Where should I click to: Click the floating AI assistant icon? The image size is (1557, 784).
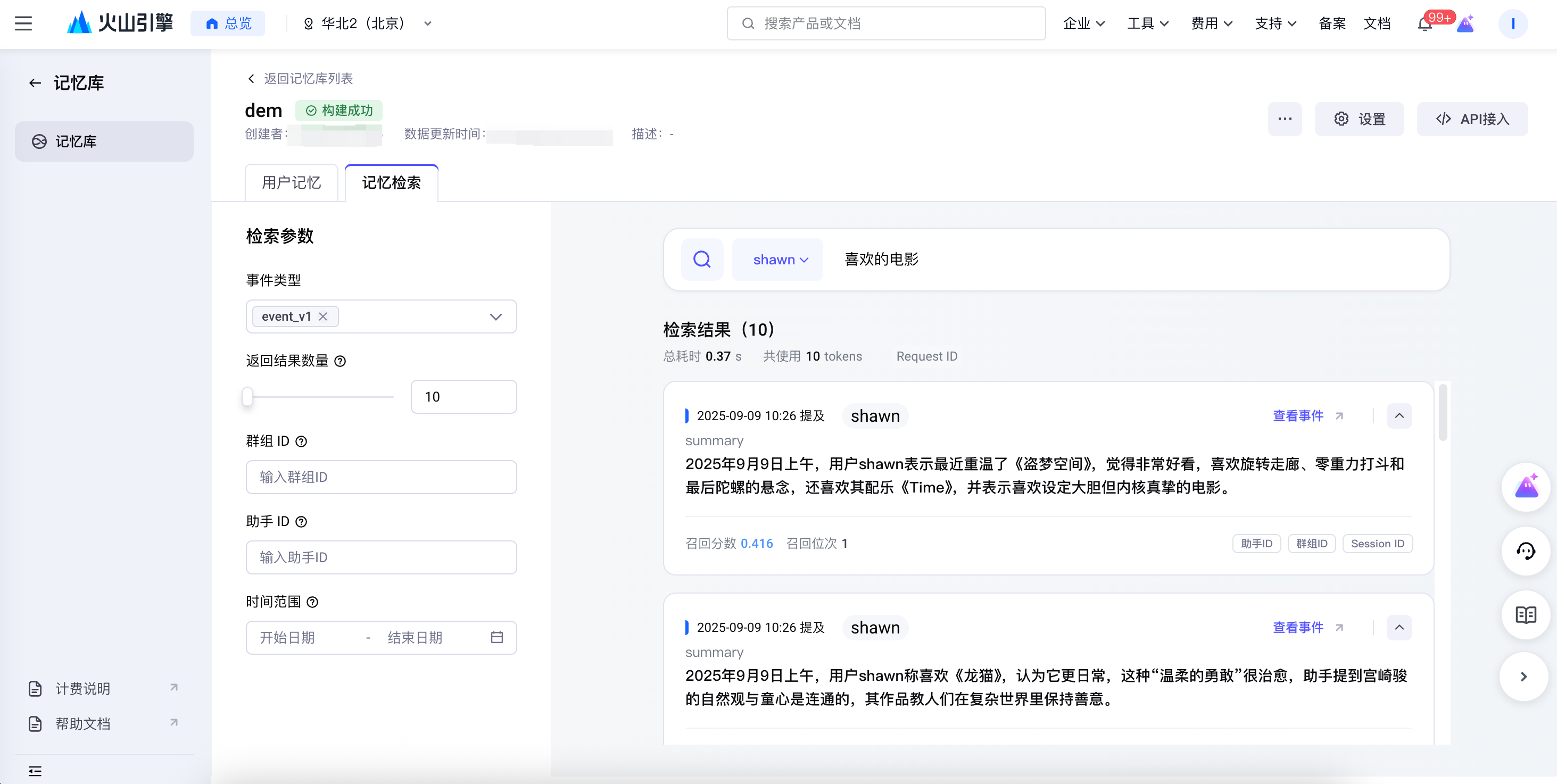click(1525, 487)
